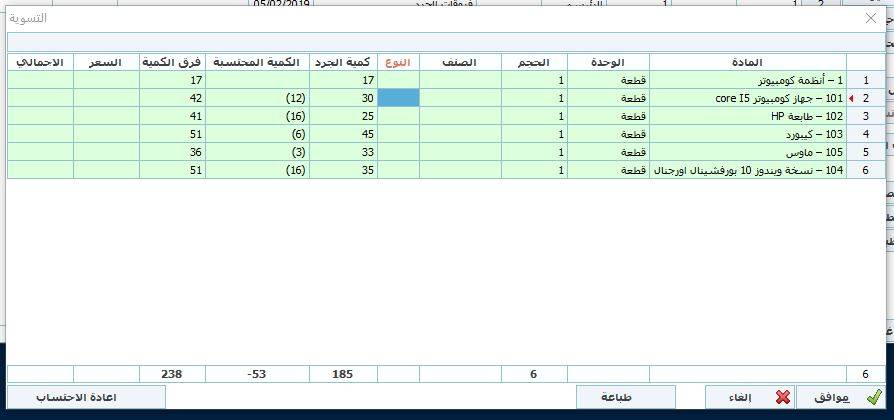This screenshot has height=420, width=894.
Task: Click the red النوع column header
Action: pyautogui.click(x=398, y=62)
